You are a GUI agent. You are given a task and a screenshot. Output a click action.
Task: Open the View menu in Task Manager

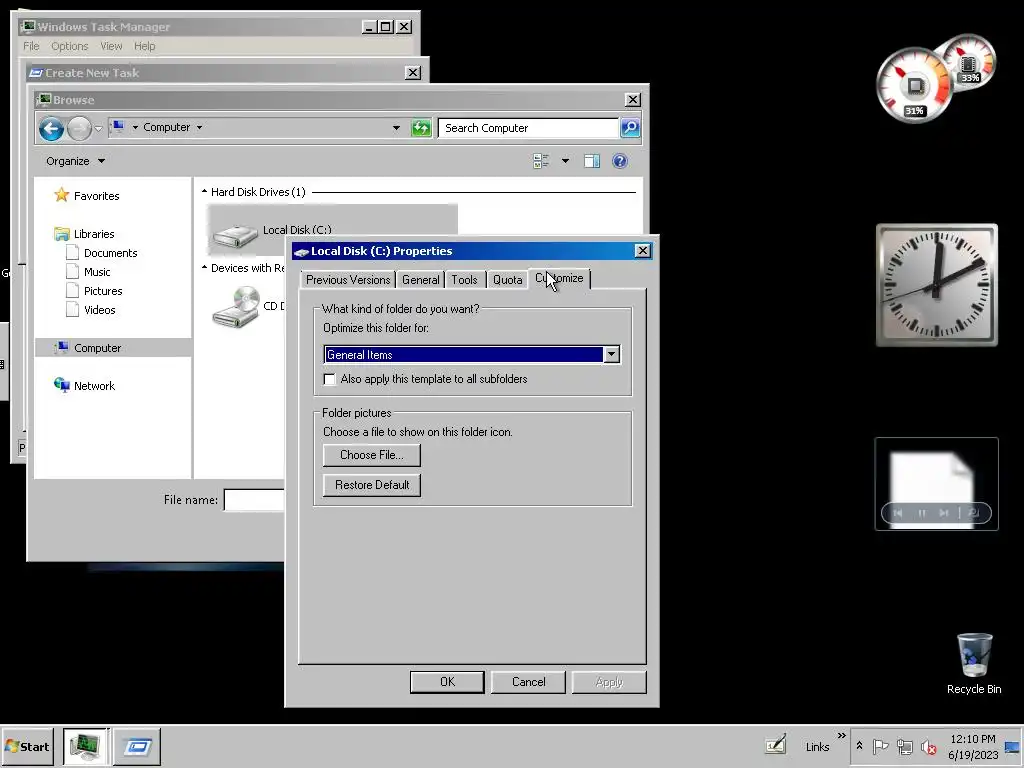(111, 46)
